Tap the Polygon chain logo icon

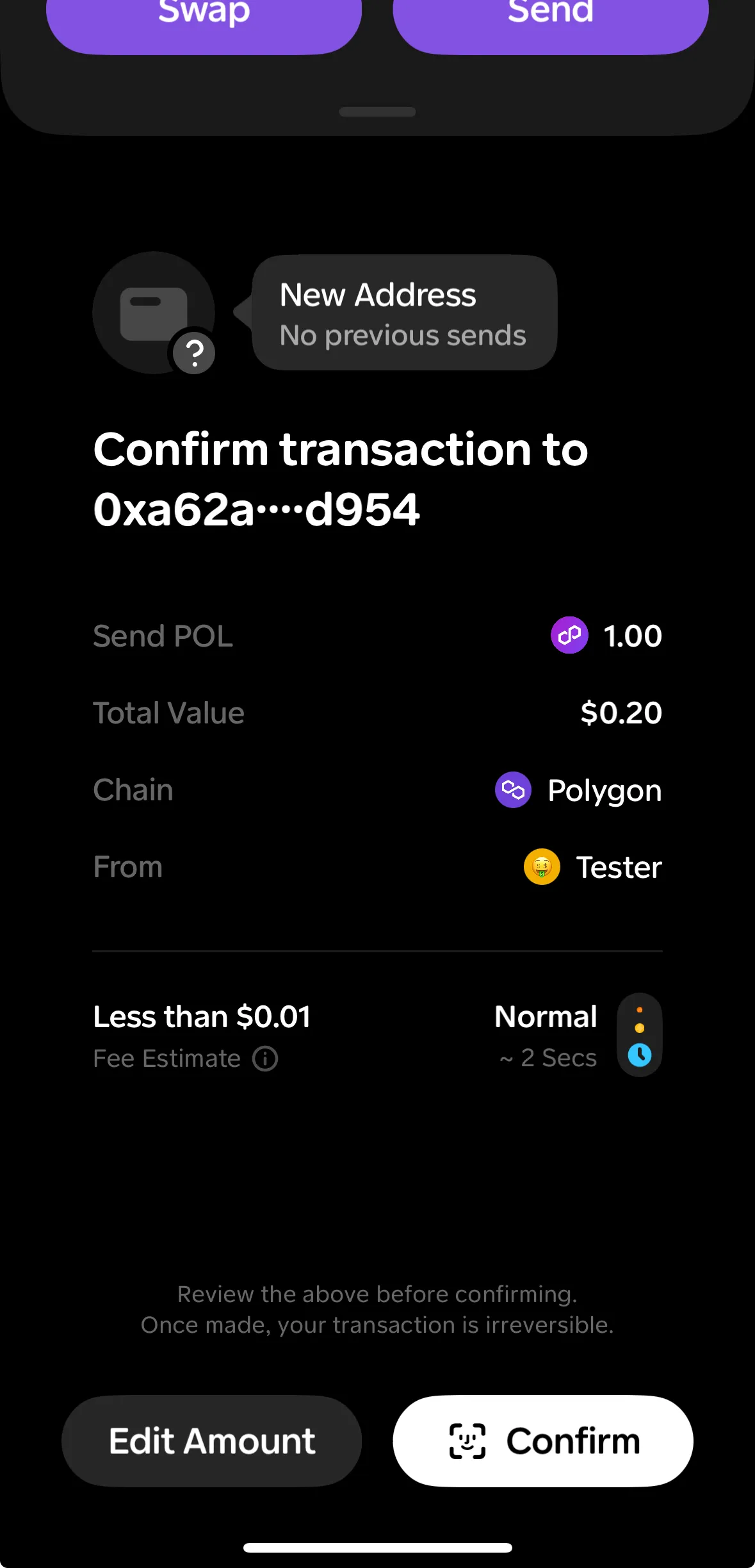[x=513, y=790]
